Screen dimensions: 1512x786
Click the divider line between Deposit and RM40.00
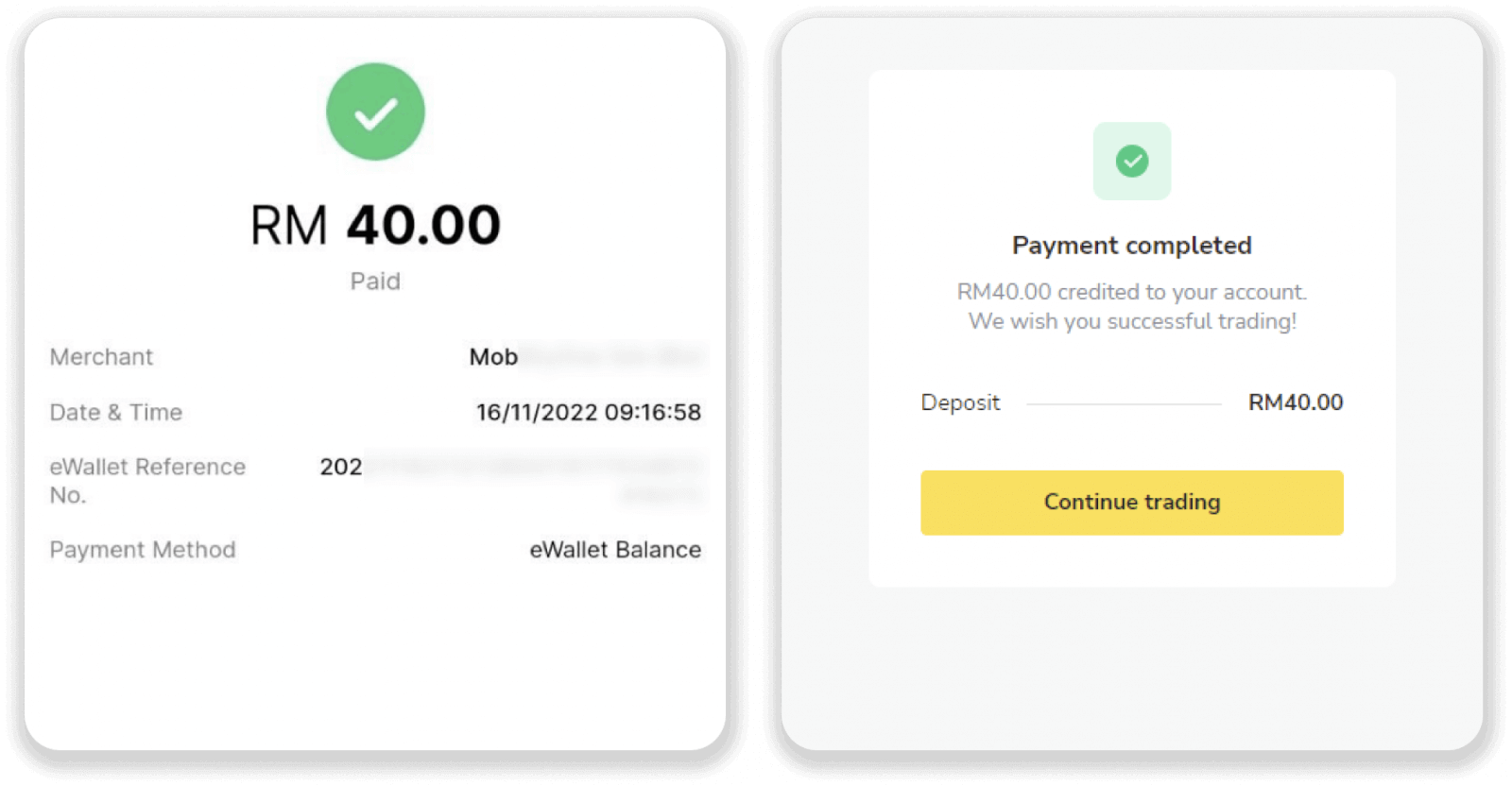click(1124, 404)
